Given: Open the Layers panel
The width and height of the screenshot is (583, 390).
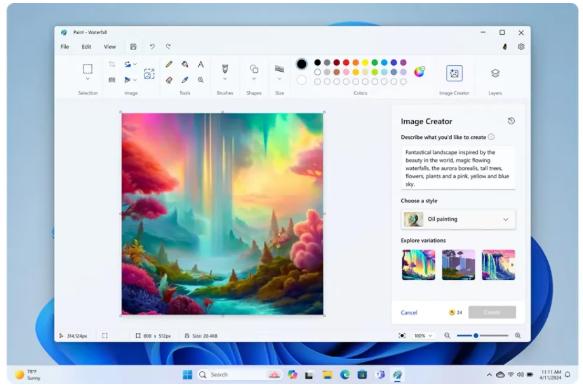Looking at the screenshot, I should [495, 73].
